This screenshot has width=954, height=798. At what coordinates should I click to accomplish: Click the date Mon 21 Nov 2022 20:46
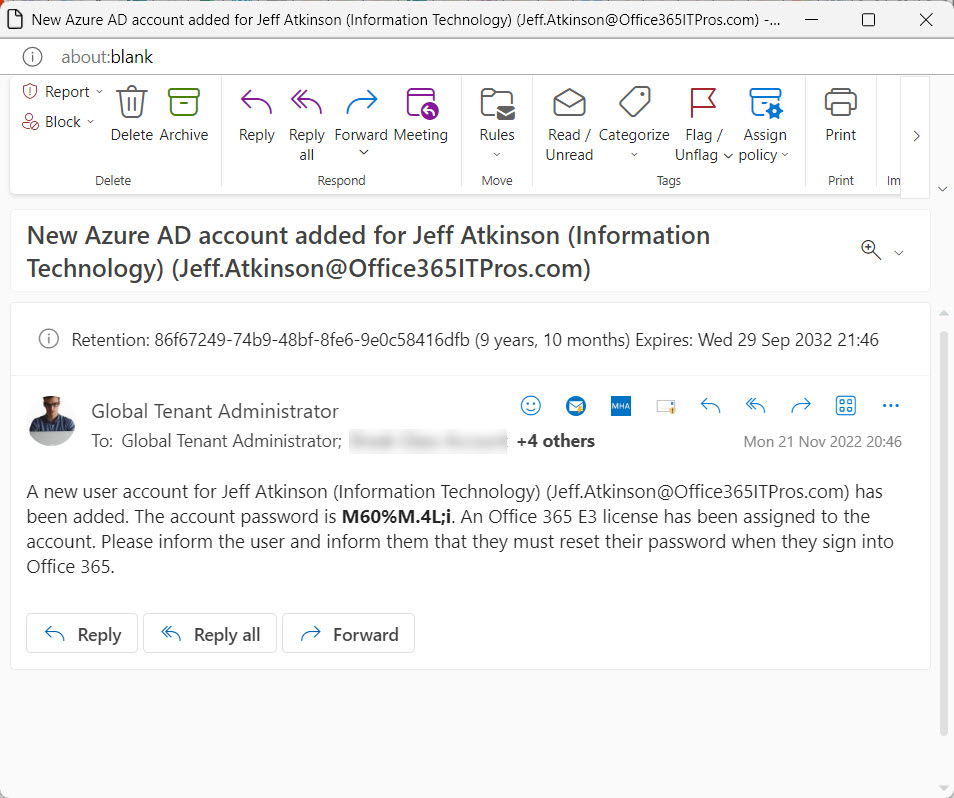click(823, 442)
